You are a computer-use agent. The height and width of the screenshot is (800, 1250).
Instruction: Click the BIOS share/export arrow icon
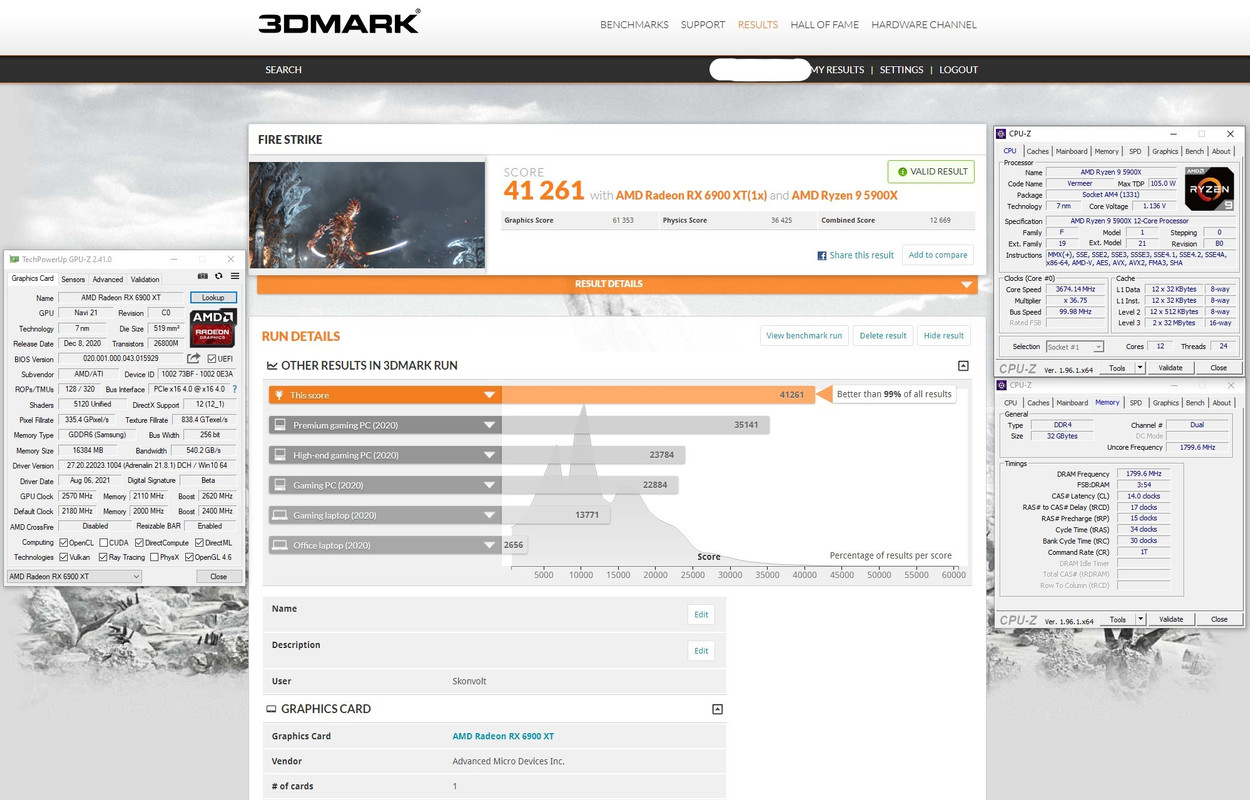point(194,359)
